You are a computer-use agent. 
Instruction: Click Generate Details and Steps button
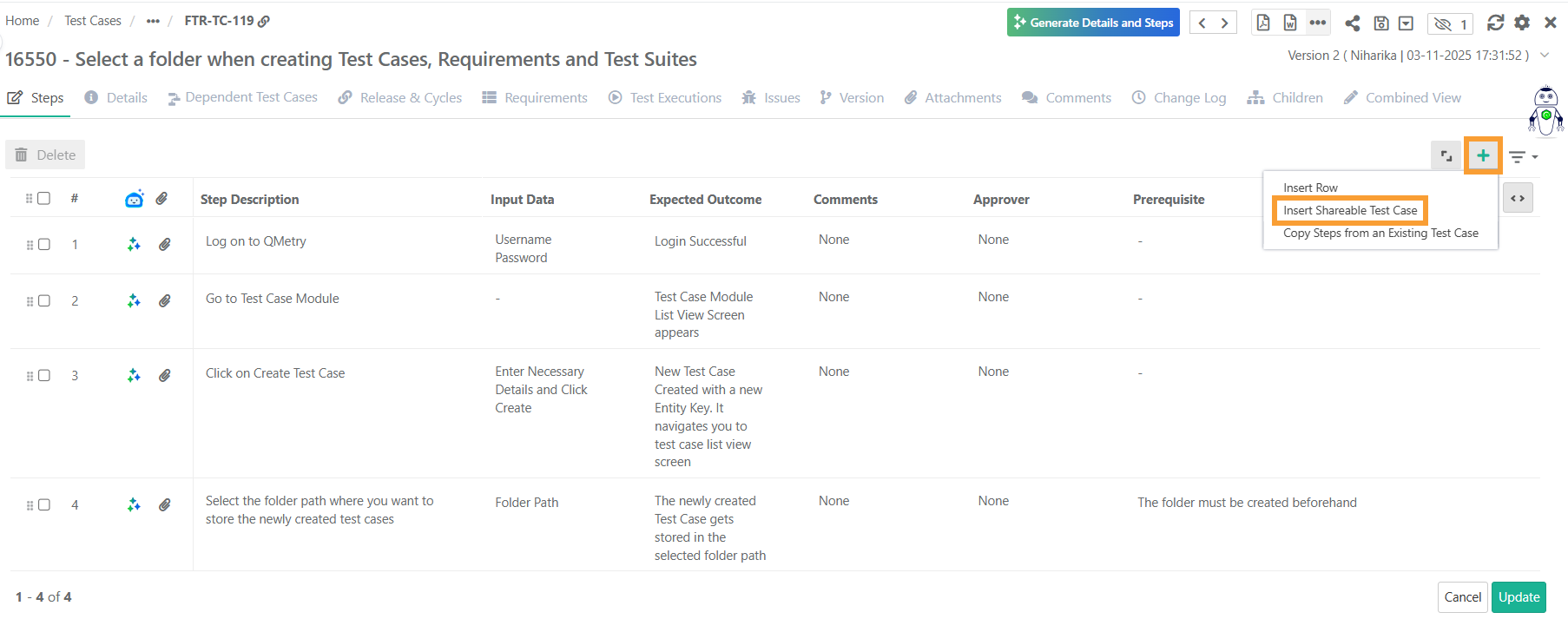(x=1093, y=23)
